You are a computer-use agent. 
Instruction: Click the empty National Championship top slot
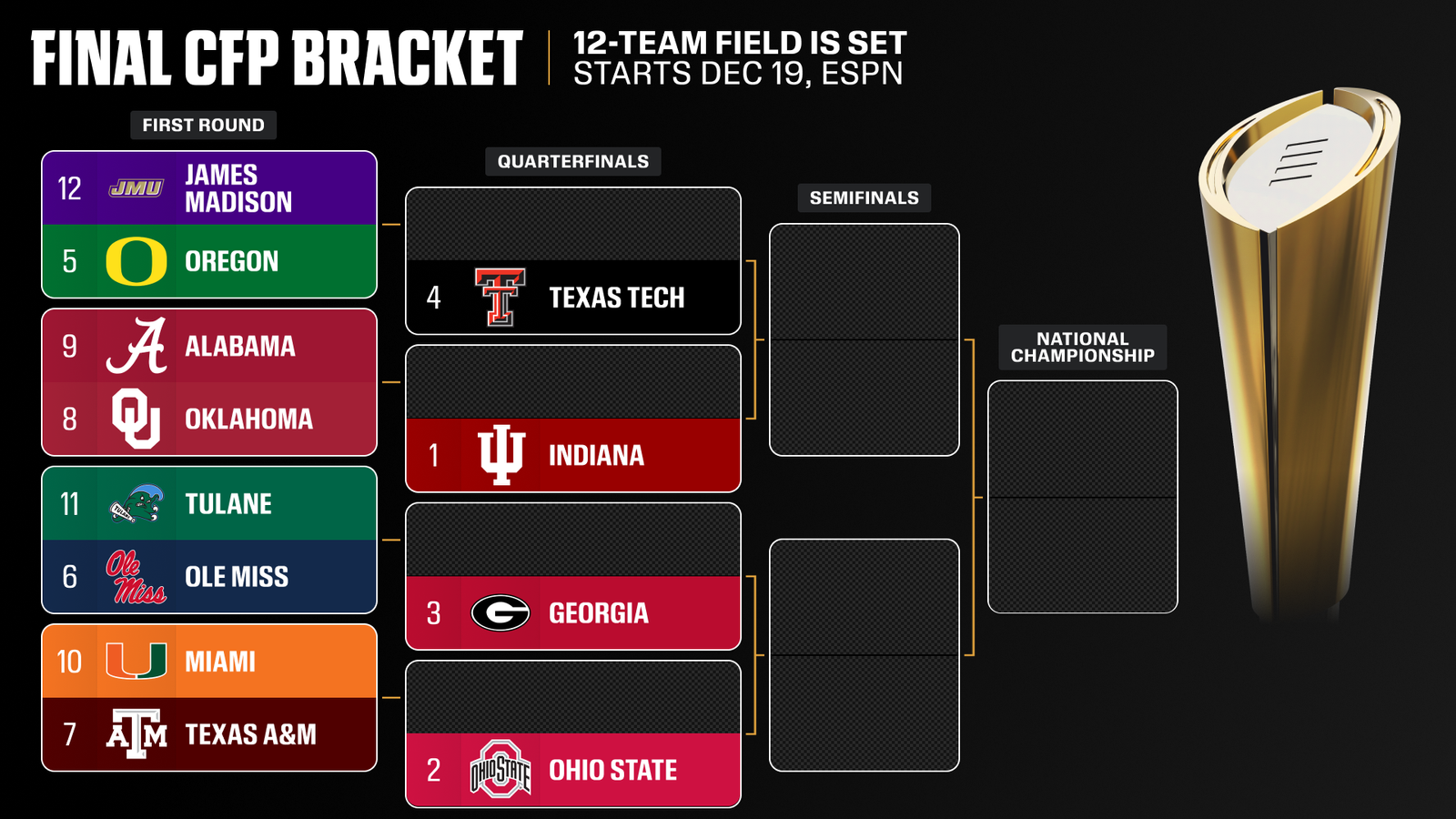1083,439
